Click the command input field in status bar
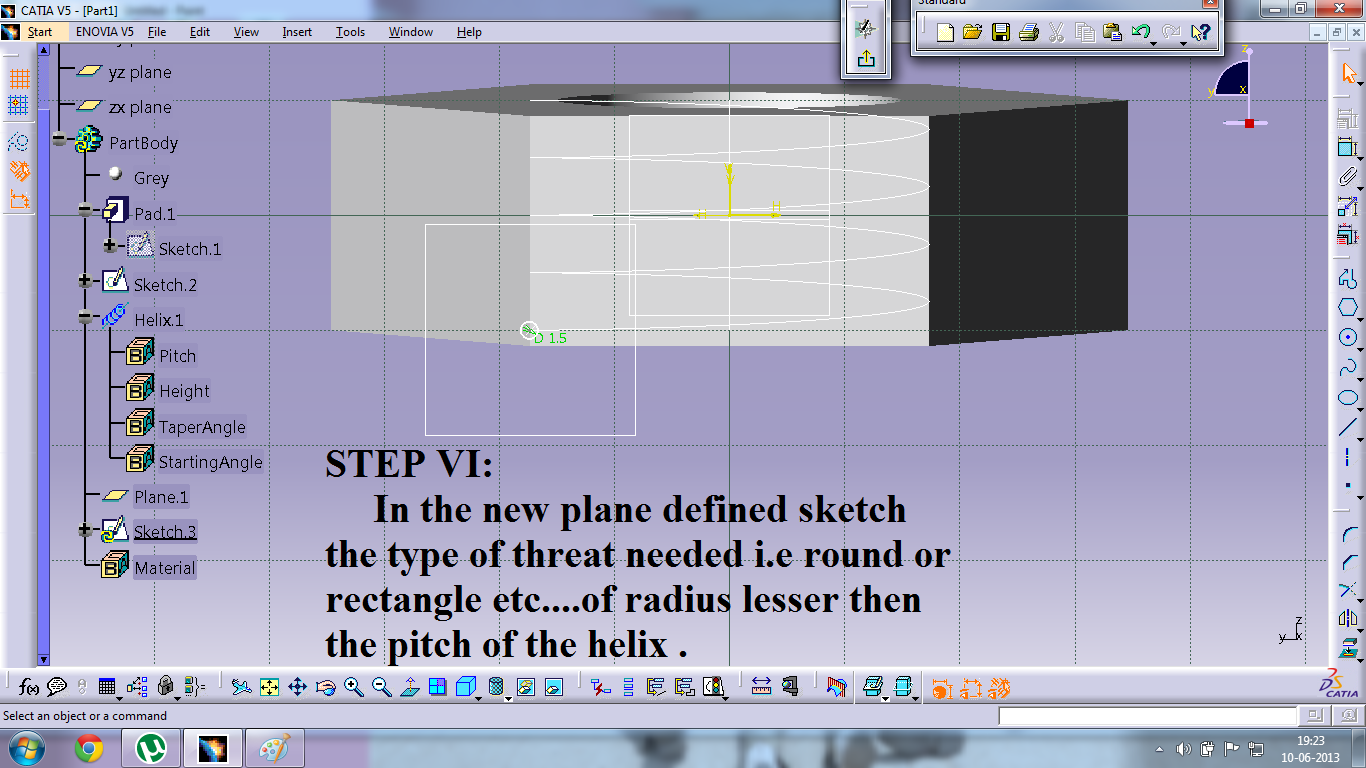The width and height of the screenshot is (1366, 768). [x=1147, y=716]
